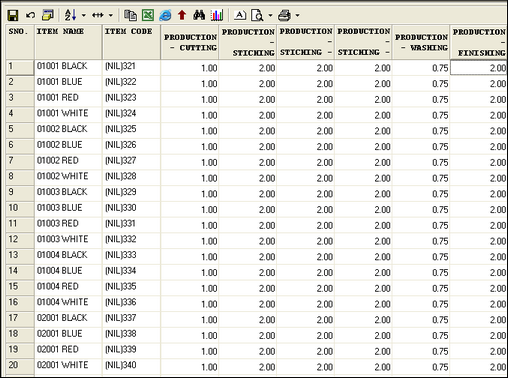
Task: Click item code (NIL)334
Action: point(120,271)
